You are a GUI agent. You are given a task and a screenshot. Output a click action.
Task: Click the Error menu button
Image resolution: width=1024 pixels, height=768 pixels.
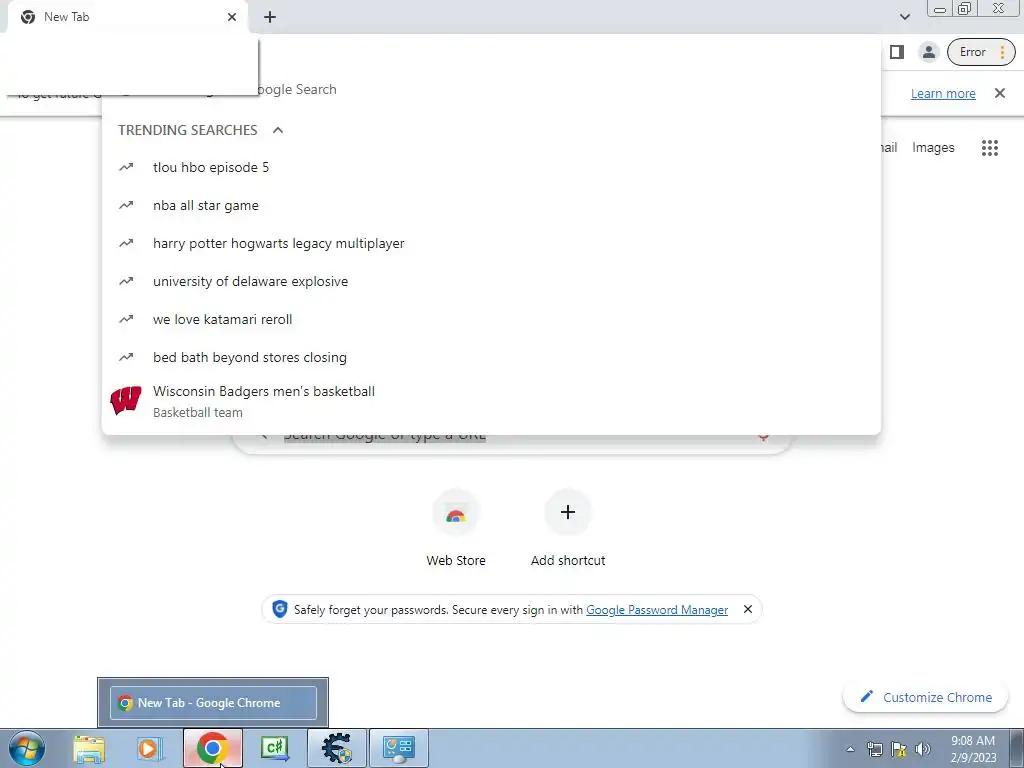[981, 52]
